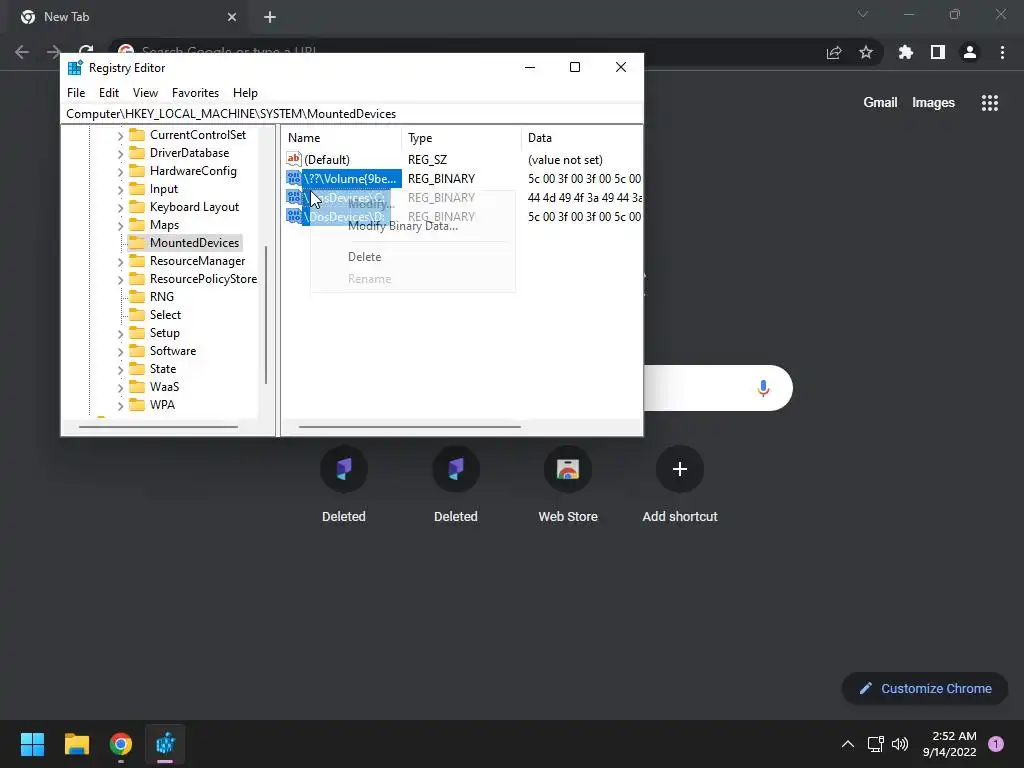
Task: Expand the Keyboard Layout key
Action: (x=120, y=207)
